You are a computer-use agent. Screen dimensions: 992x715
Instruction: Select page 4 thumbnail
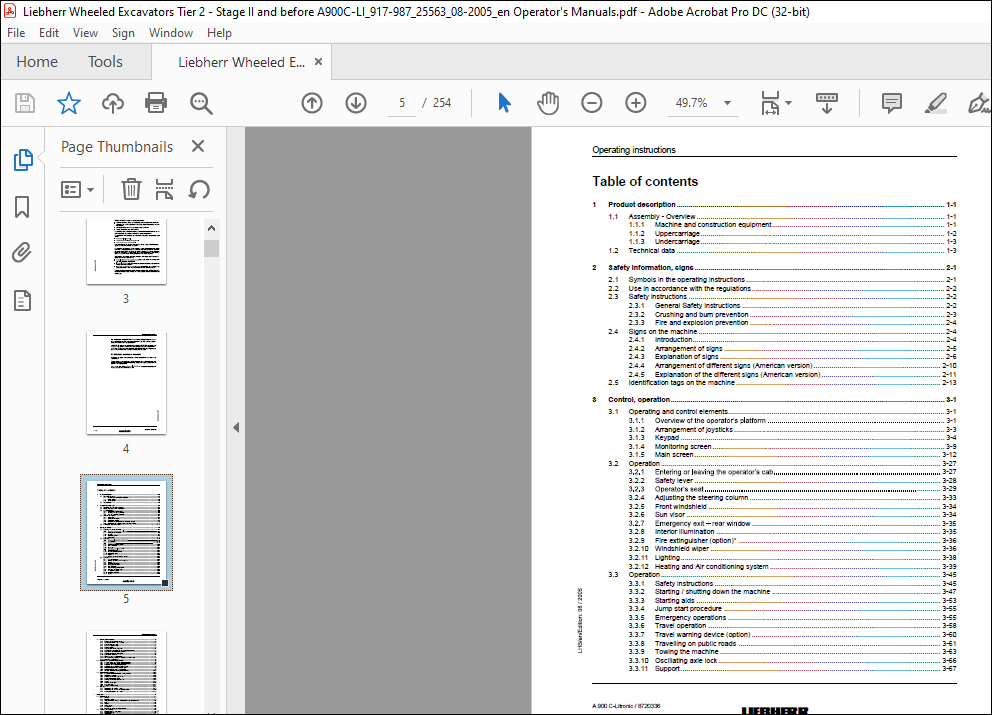pyautogui.click(x=127, y=383)
